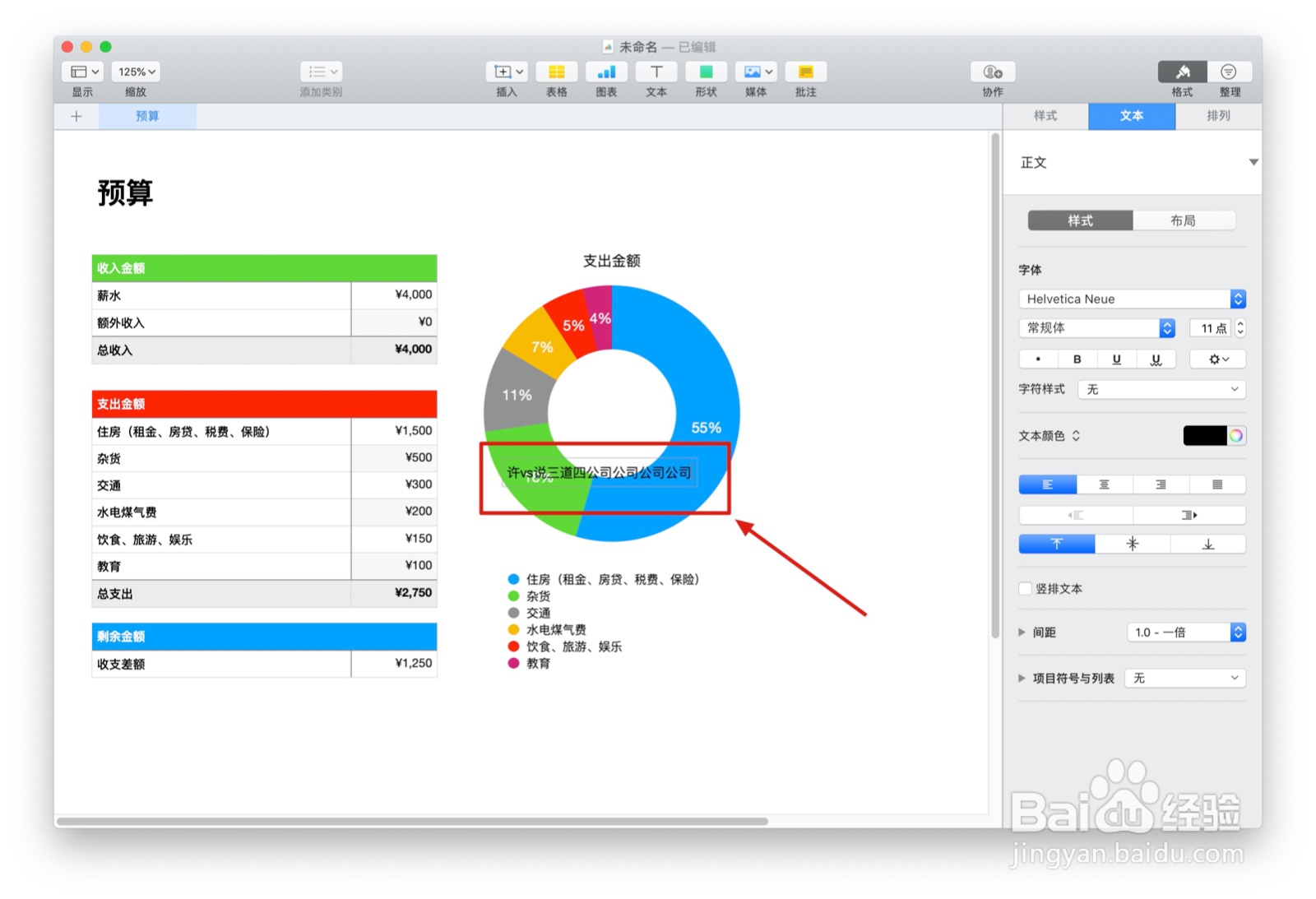The width and height of the screenshot is (1316, 899).
Task: Select the 剩余金额 blue table header
Action: [x=264, y=637]
